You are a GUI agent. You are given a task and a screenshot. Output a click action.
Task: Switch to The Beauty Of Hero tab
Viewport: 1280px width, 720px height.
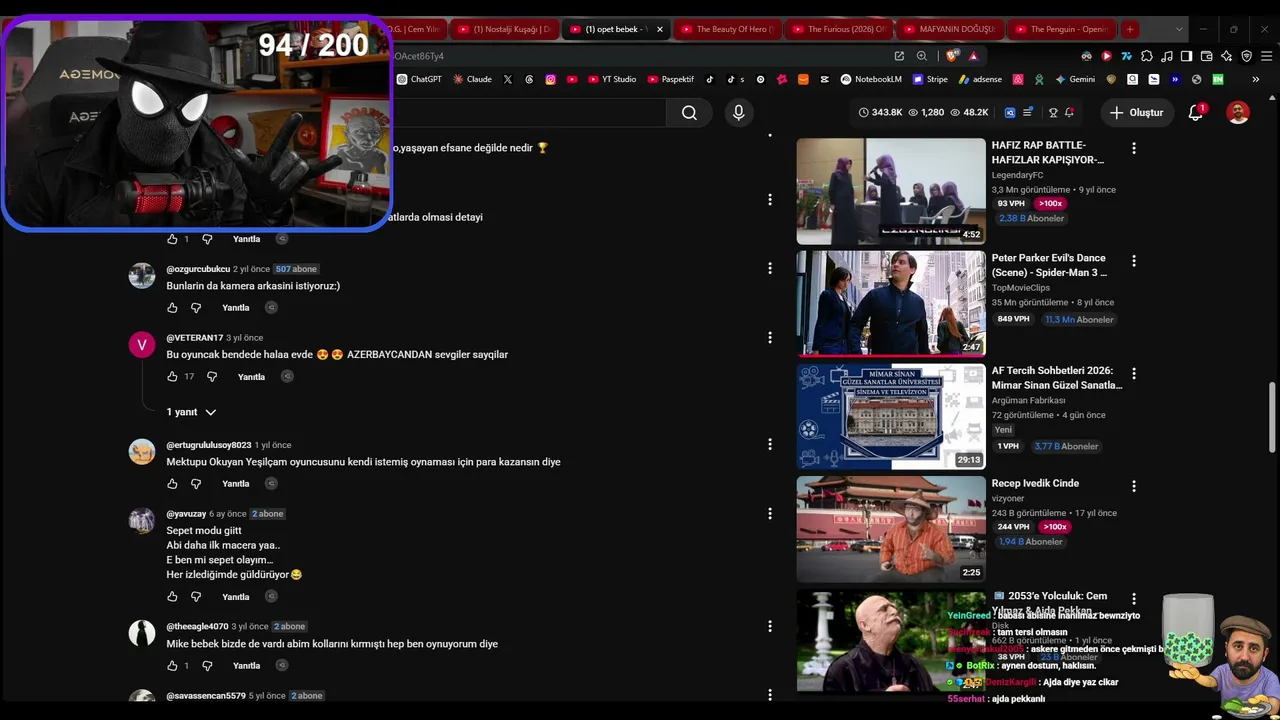pyautogui.click(x=727, y=29)
